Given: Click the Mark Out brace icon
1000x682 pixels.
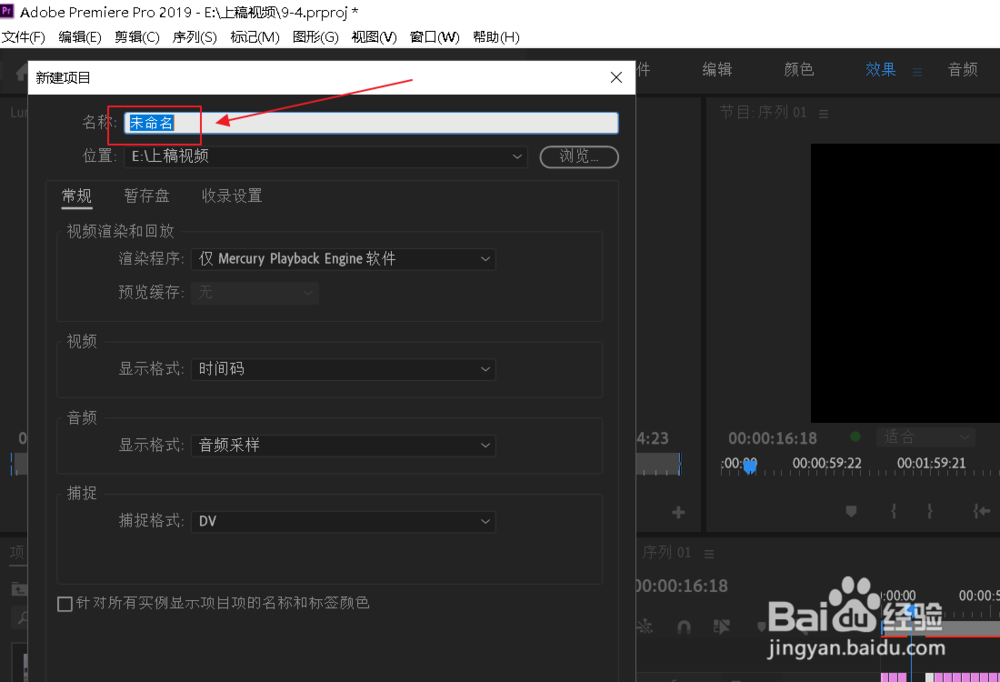Looking at the screenshot, I should (929, 511).
